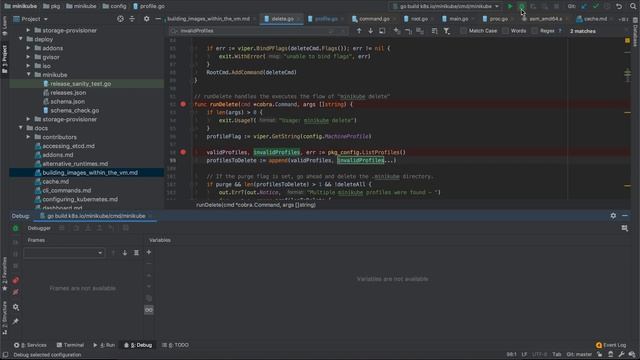Open building_images_within_the_vm.md editor tab
The height and width of the screenshot is (360, 640).
click(x=209, y=19)
